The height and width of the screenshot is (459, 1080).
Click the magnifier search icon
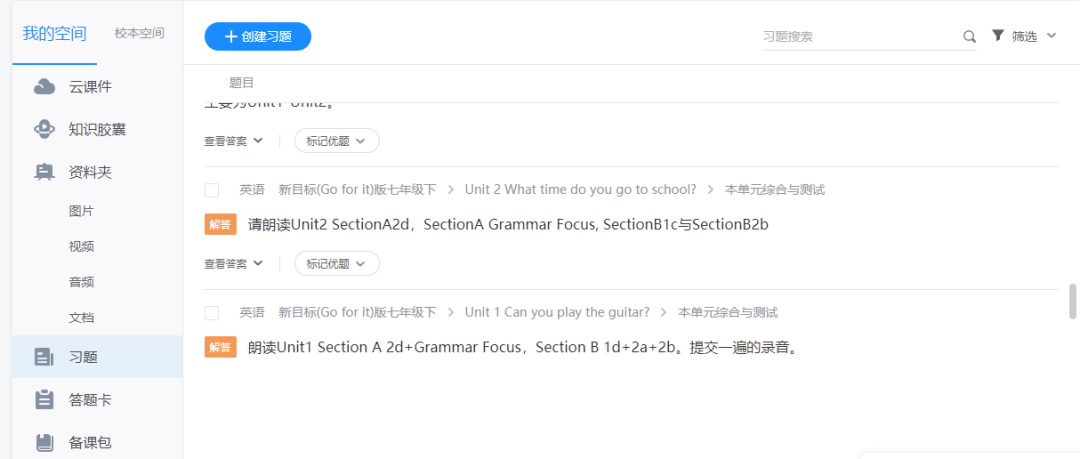[969, 37]
